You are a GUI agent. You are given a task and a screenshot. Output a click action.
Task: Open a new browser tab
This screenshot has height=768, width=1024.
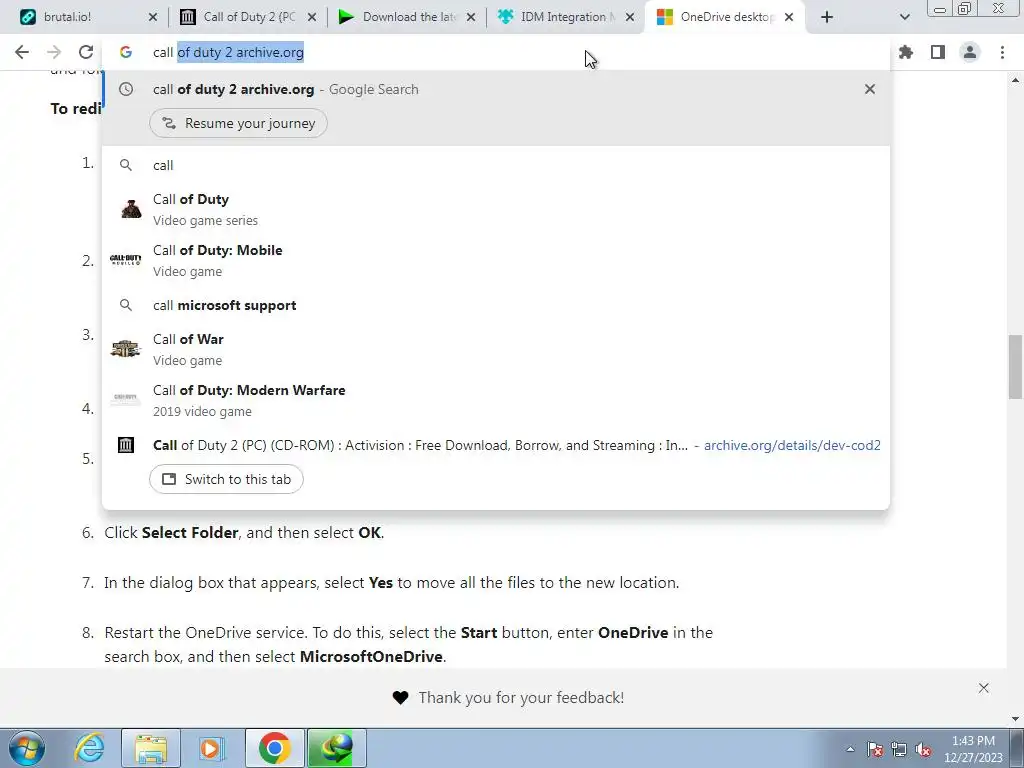[x=827, y=18]
